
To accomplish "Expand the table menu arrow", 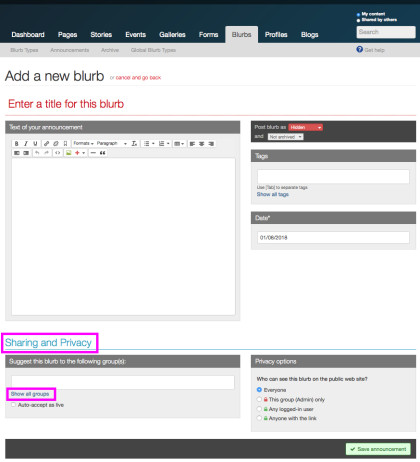I will (x=183, y=144).
